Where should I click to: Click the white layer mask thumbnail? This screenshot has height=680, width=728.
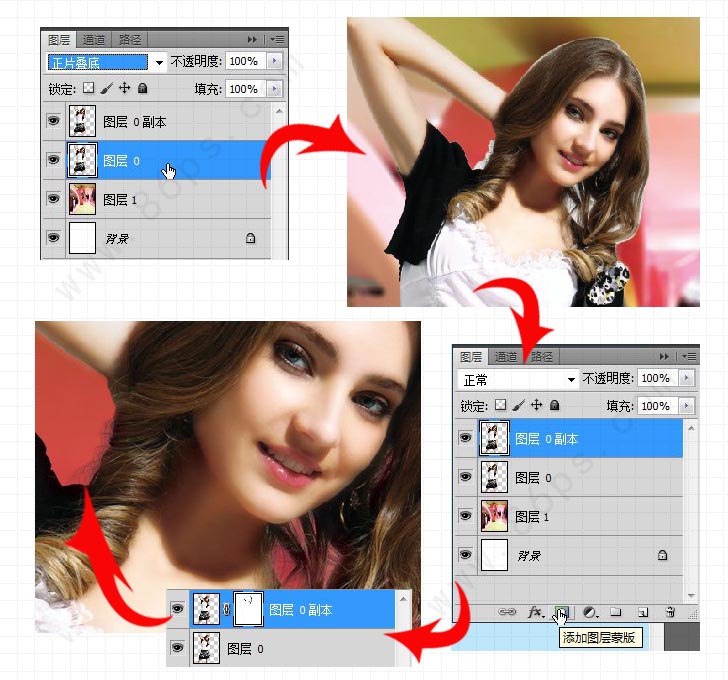248,609
